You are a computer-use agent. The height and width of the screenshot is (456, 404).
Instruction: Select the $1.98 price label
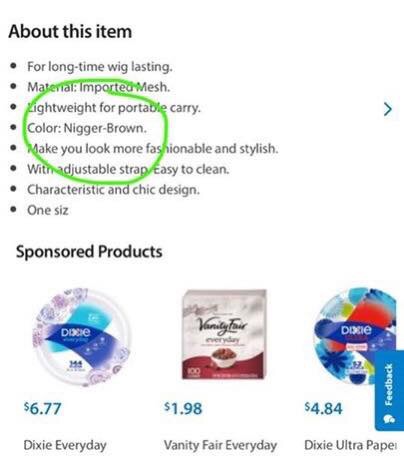[x=183, y=409]
